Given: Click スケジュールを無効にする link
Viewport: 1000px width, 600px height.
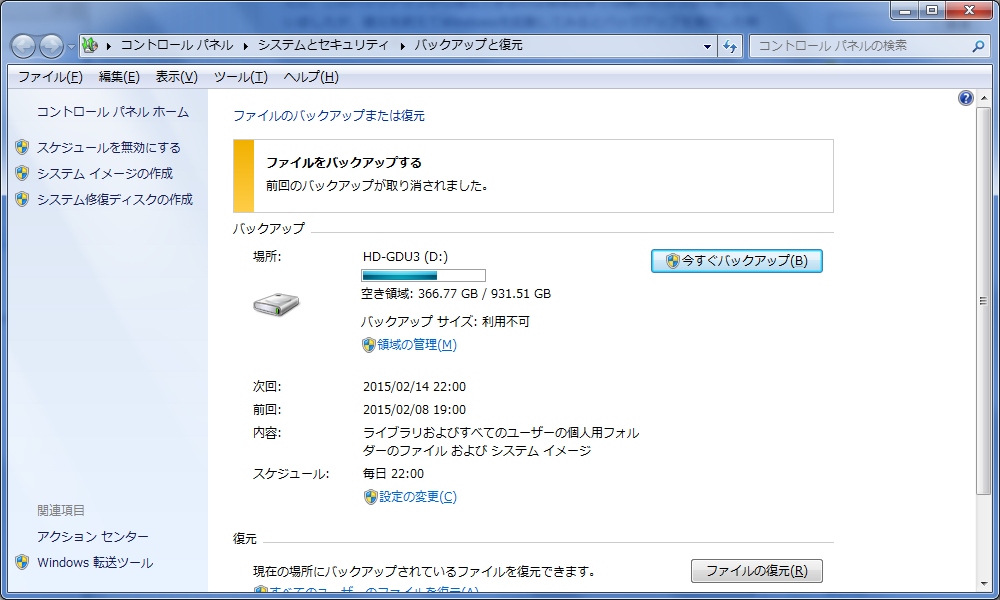Looking at the screenshot, I should tap(108, 147).
